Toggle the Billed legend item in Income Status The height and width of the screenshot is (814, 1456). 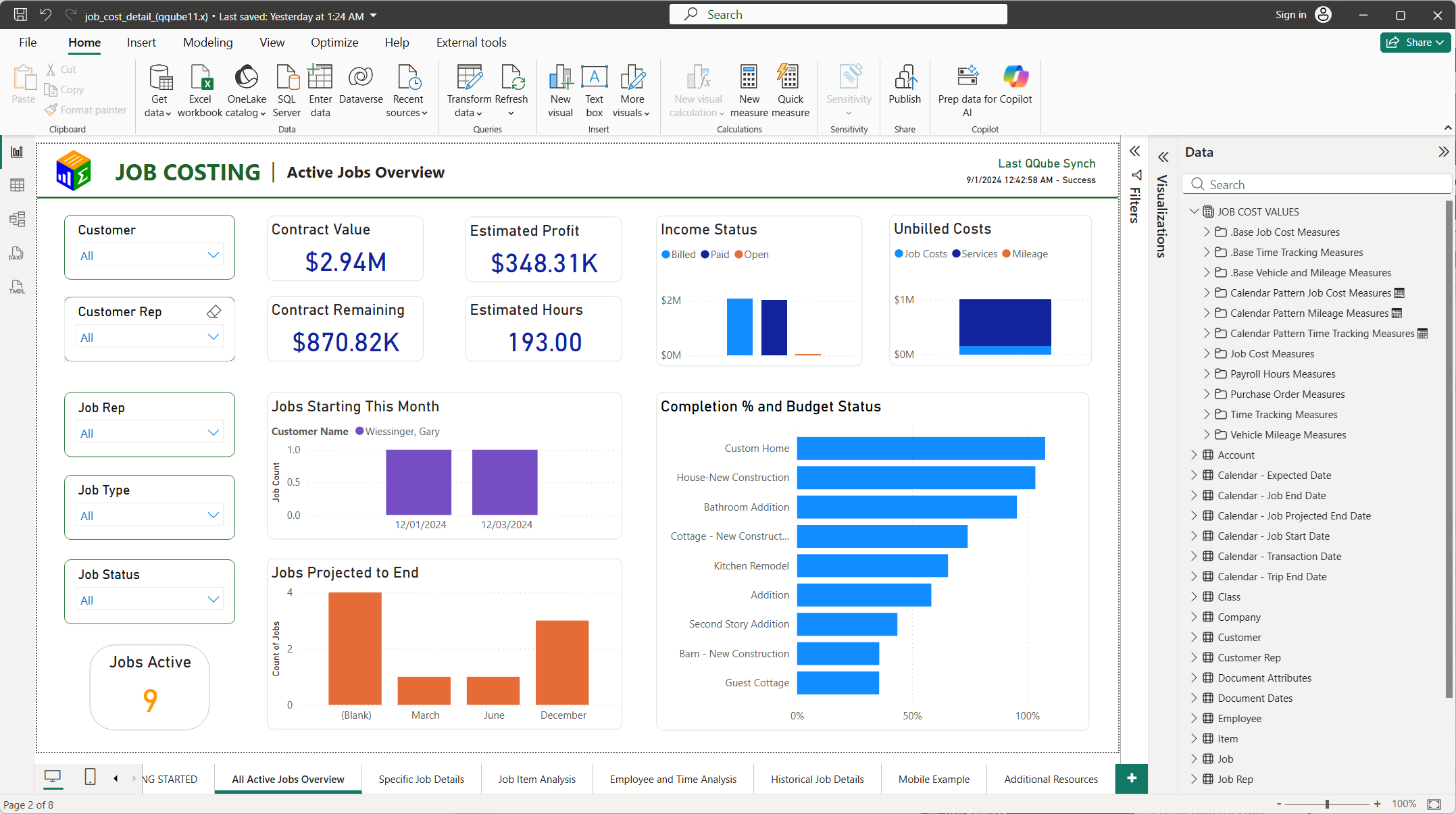point(678,255)
